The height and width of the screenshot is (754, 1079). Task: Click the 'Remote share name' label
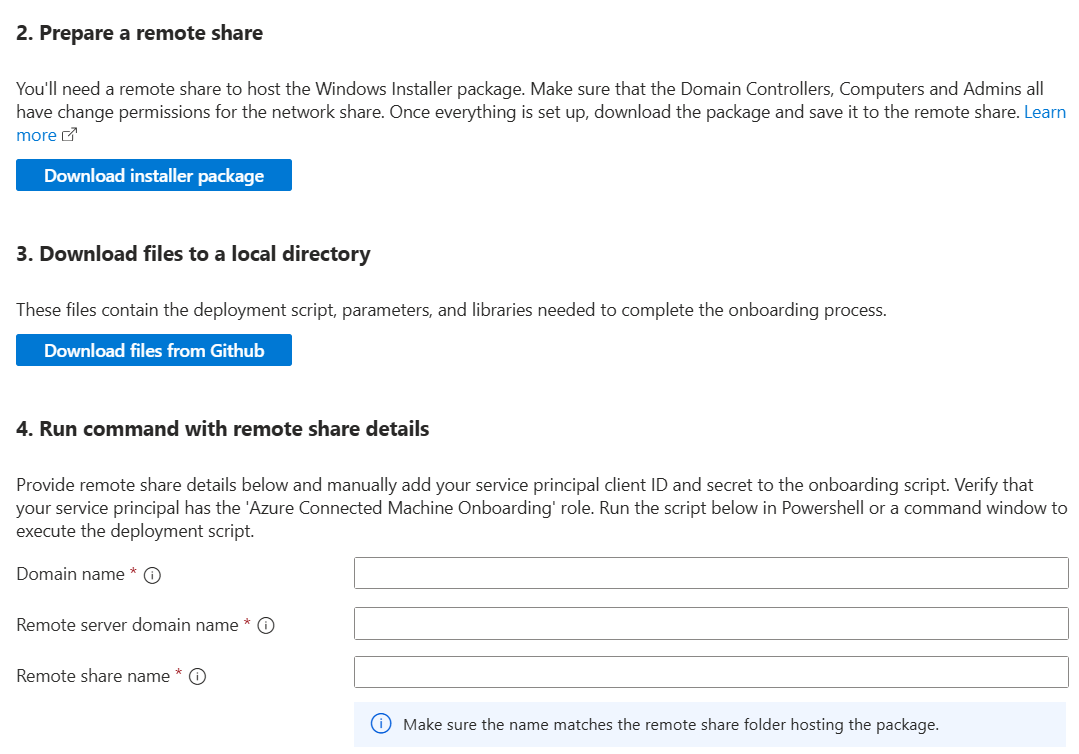(x=93, y=676)
